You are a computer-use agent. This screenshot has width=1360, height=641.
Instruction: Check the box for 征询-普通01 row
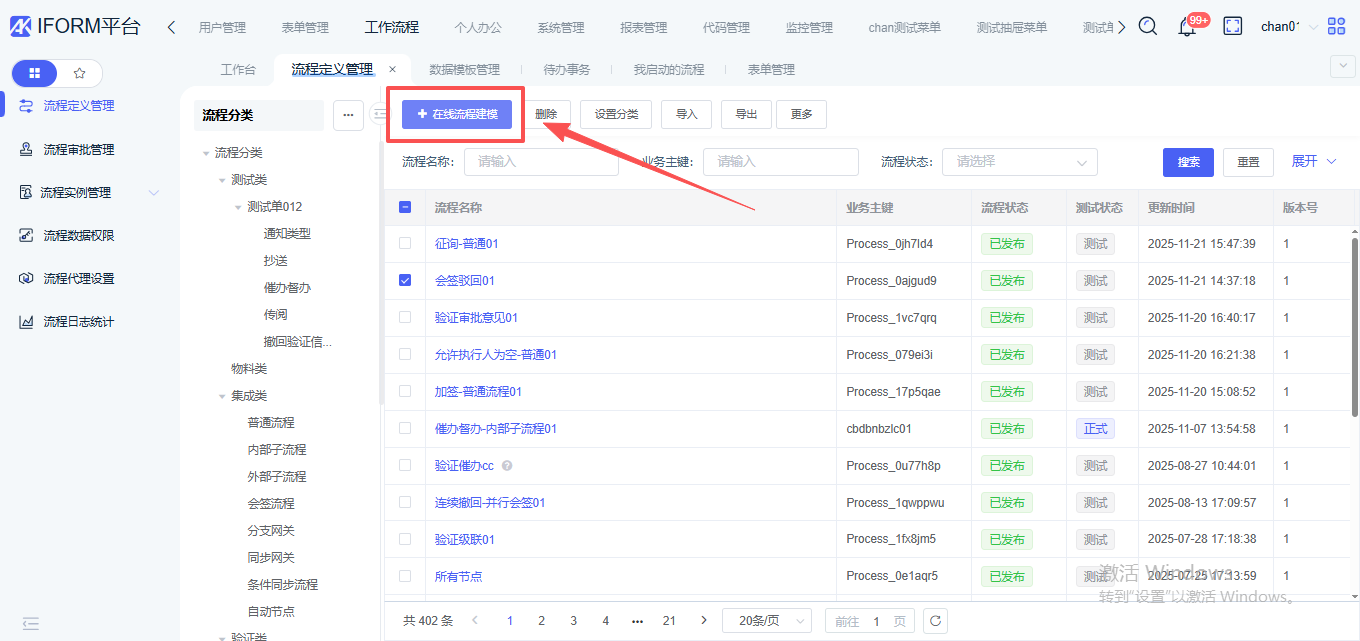click(405, 243)
